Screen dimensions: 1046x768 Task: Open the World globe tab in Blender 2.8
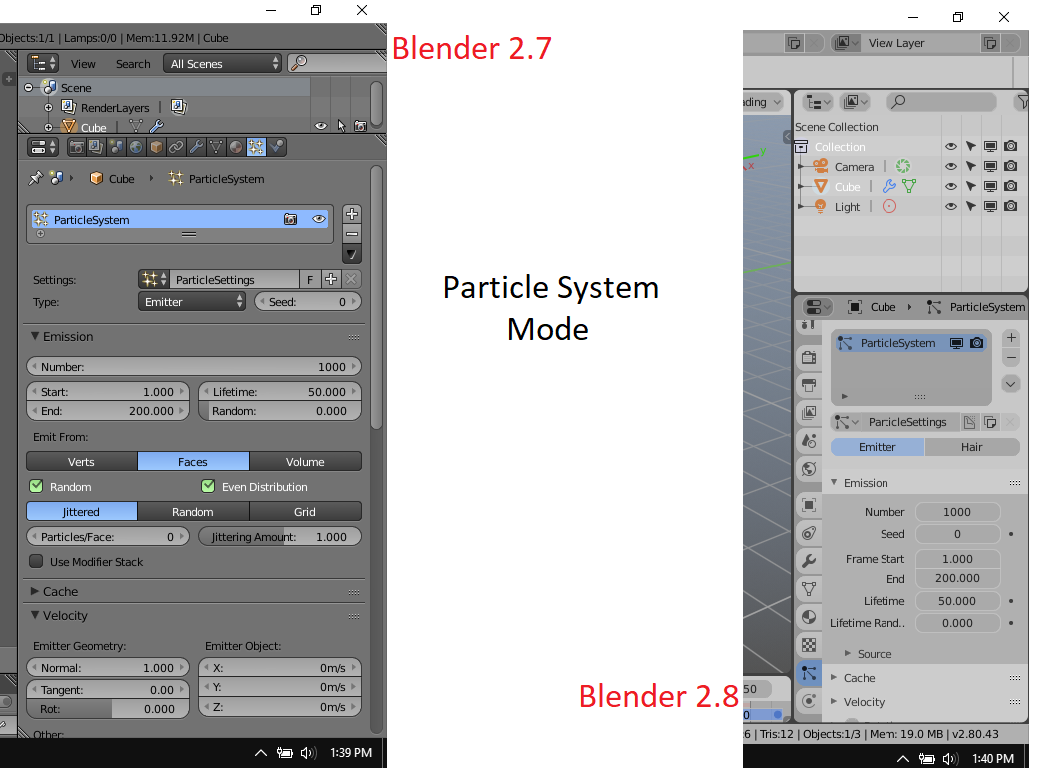coord(809,469)
